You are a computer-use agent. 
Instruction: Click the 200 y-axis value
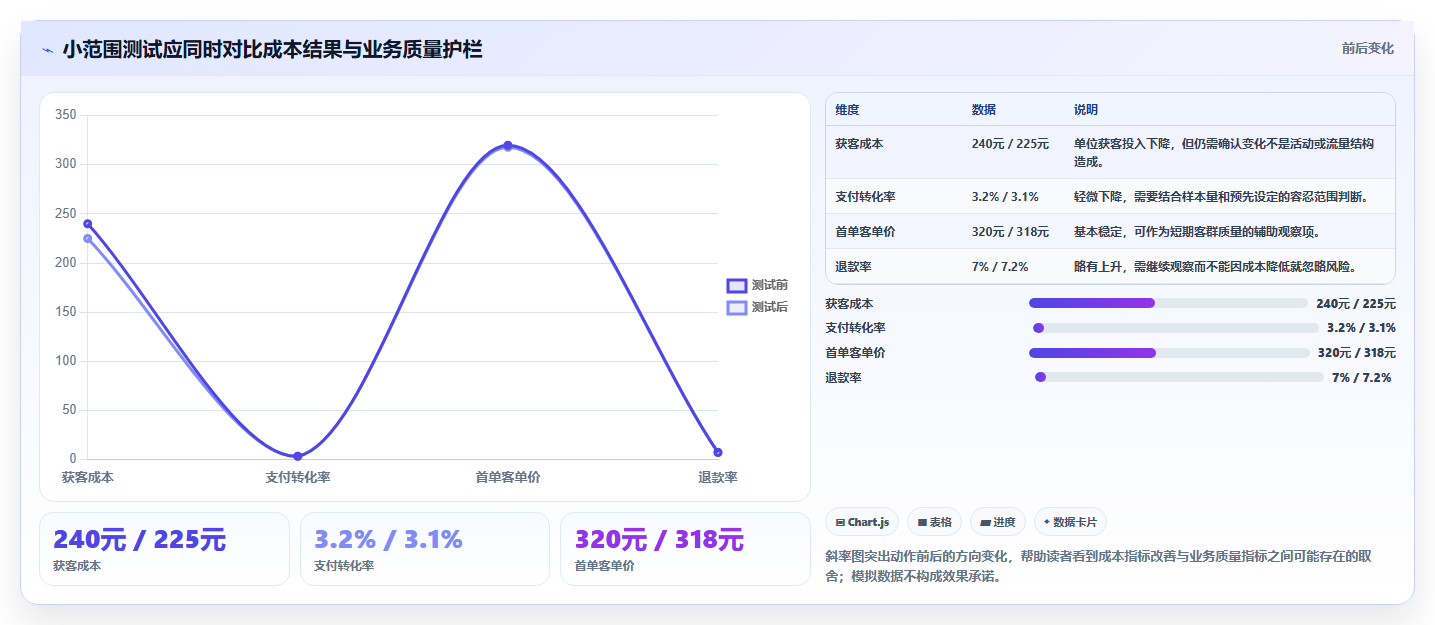pyautogui.click(x=66, y=262)
